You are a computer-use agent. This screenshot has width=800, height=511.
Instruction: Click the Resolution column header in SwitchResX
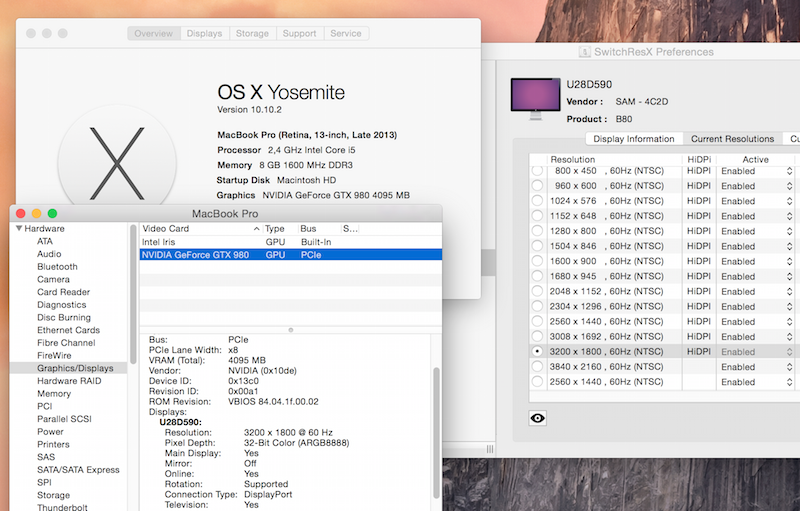pyautogui.click(x=572, y=160)
